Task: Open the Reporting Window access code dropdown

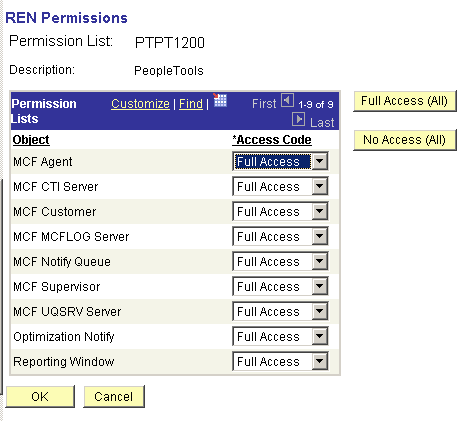Action: pyautogui.click(x=280, y=361)
